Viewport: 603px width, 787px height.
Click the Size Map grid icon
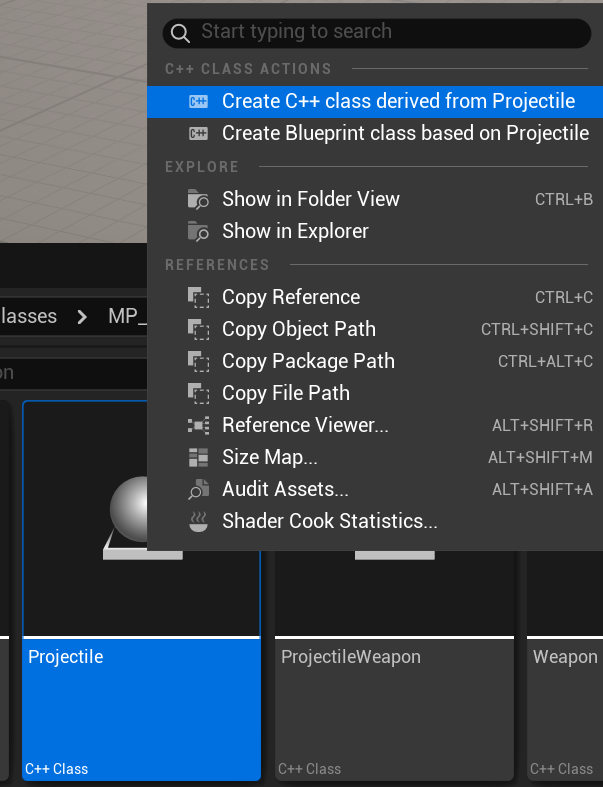(198, 458)
